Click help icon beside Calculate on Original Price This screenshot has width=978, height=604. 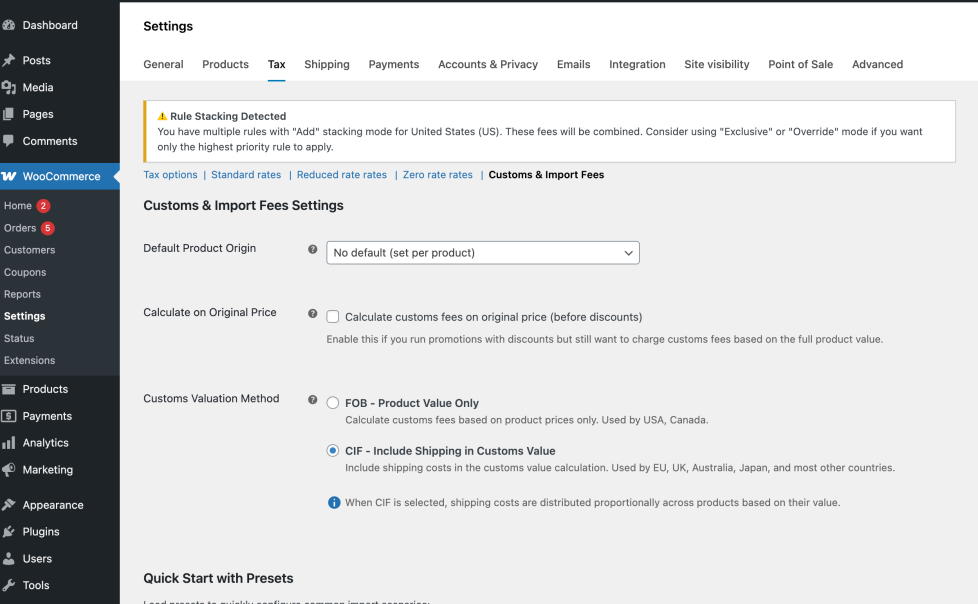pos(313,313)
